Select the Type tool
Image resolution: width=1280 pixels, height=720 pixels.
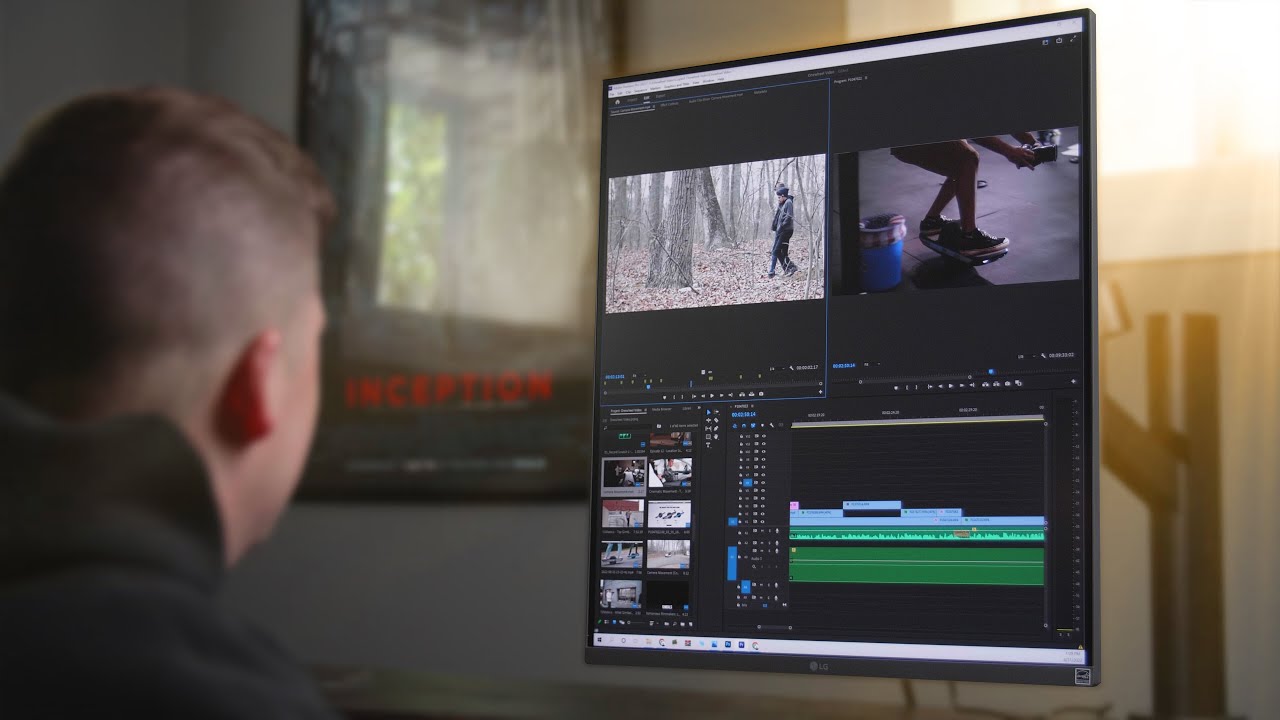pos(708,445)
